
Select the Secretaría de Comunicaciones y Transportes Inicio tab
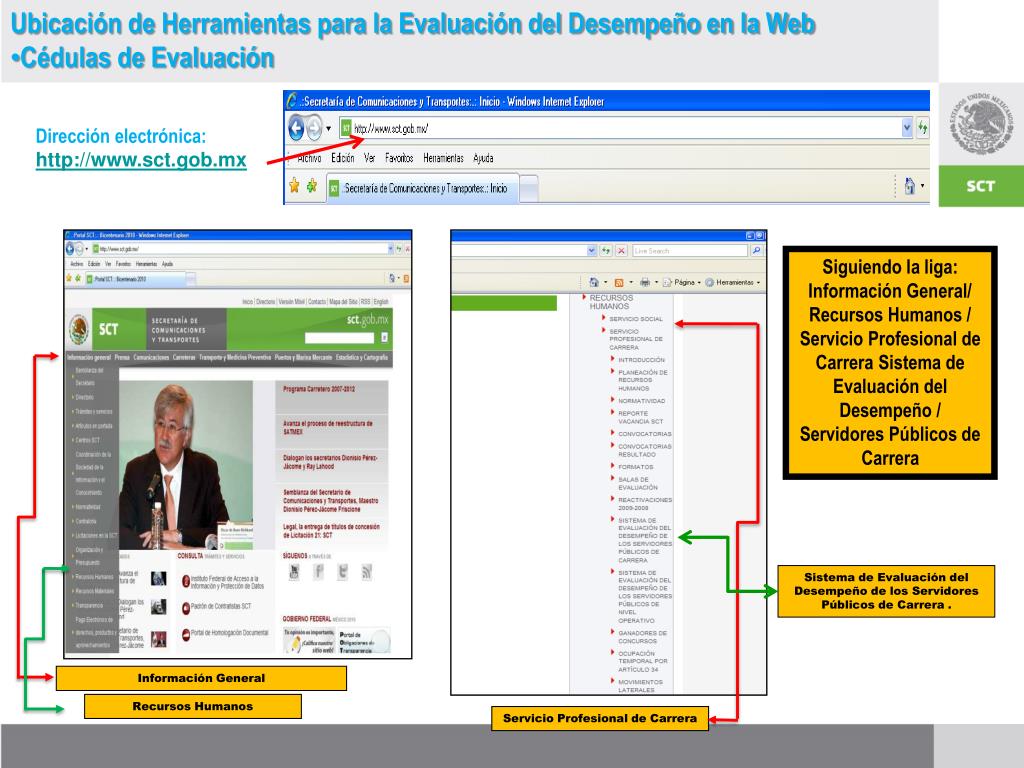(x=422, y=188)
